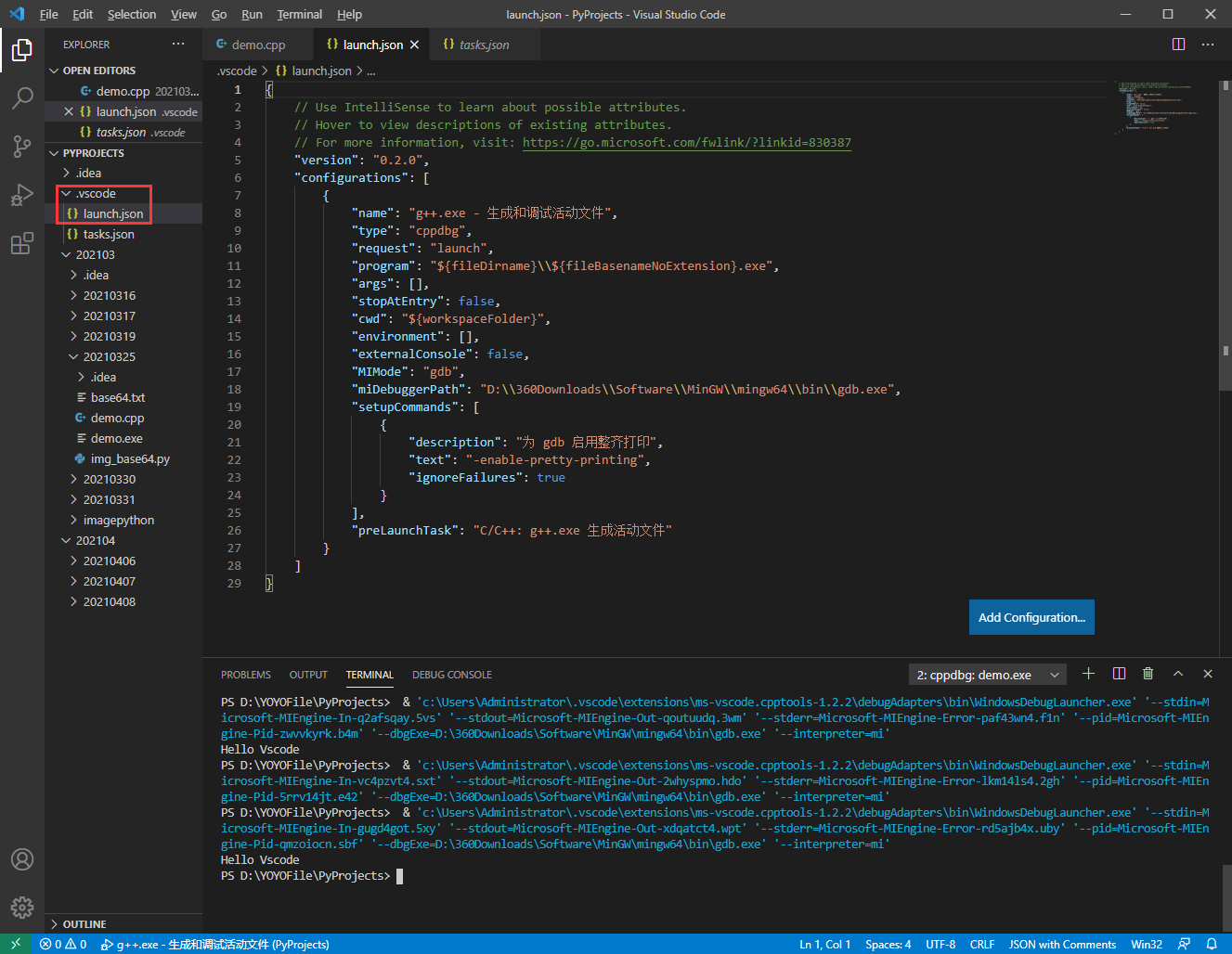Select terminal dropdown cppdbg: demo.exe

(x=987, y=675)
